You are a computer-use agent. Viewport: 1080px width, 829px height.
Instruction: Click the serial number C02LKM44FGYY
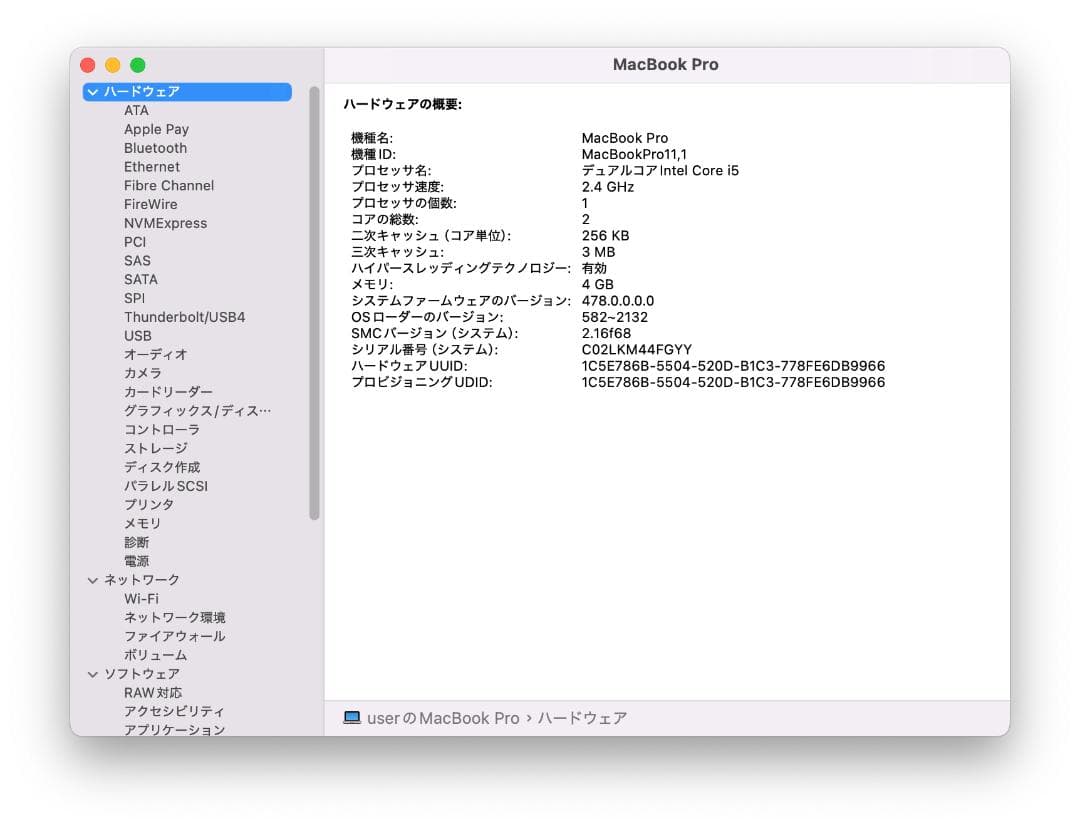point(636,350)
